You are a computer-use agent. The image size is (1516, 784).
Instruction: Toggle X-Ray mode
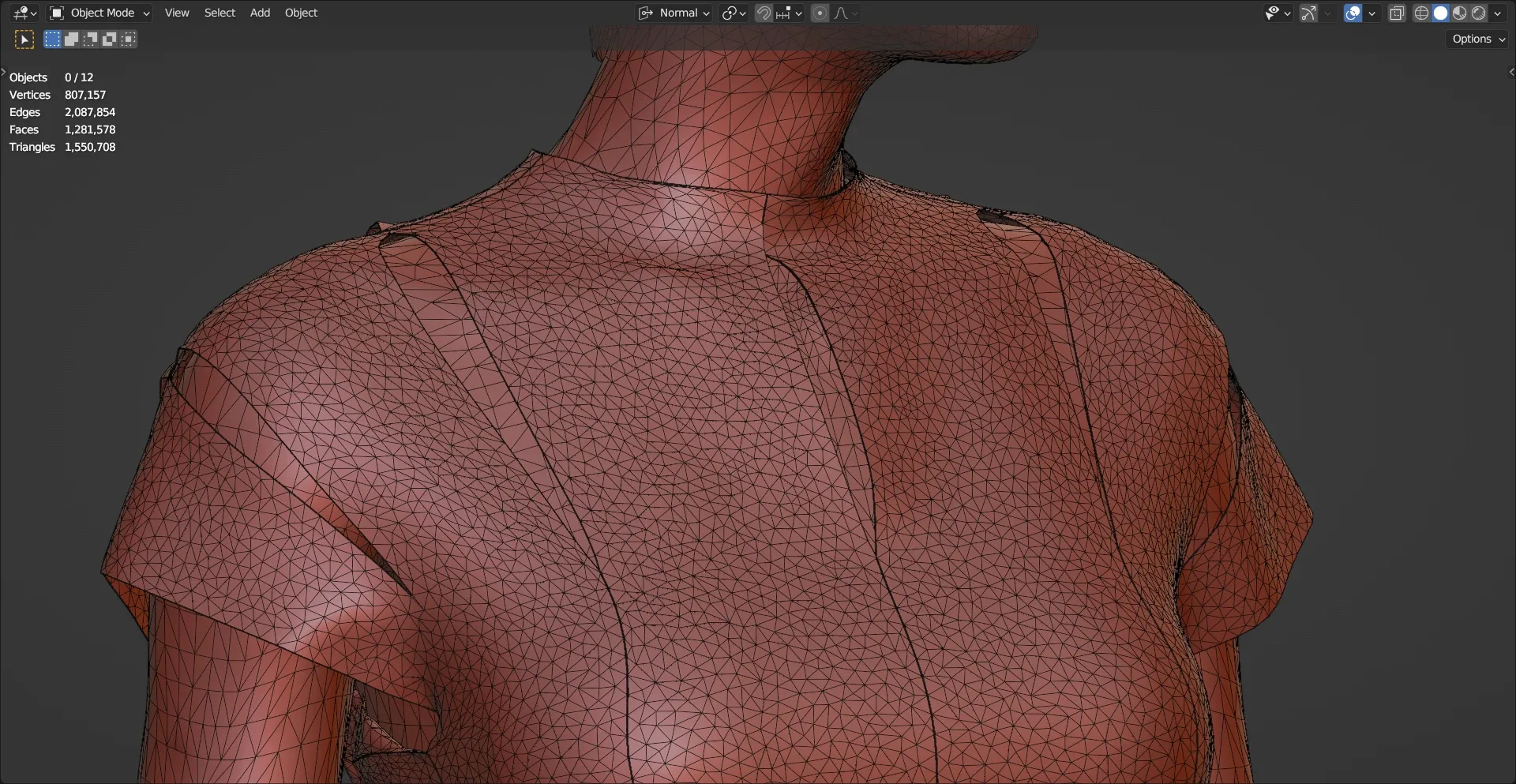click(x=1397, y=13)
